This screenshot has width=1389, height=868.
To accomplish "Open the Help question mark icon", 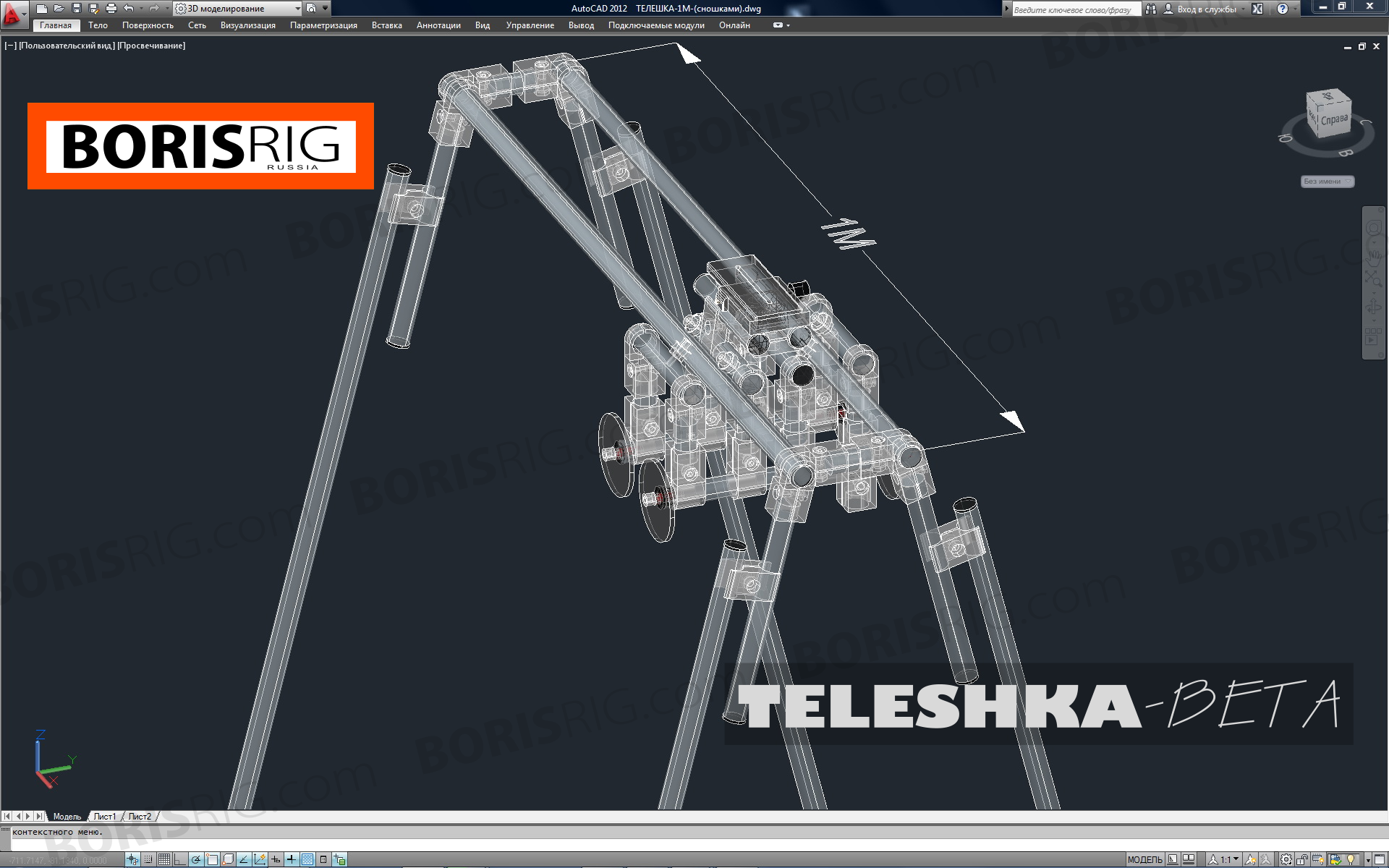I will [x=1283, y=9].
